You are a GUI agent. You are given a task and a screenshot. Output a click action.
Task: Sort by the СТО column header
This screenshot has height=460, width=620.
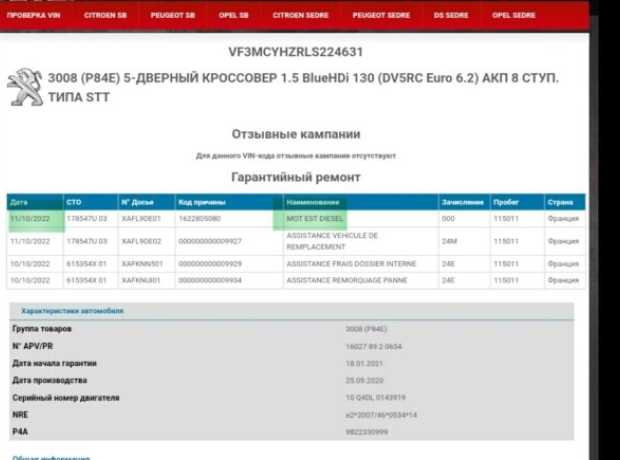tap(91, 203)
